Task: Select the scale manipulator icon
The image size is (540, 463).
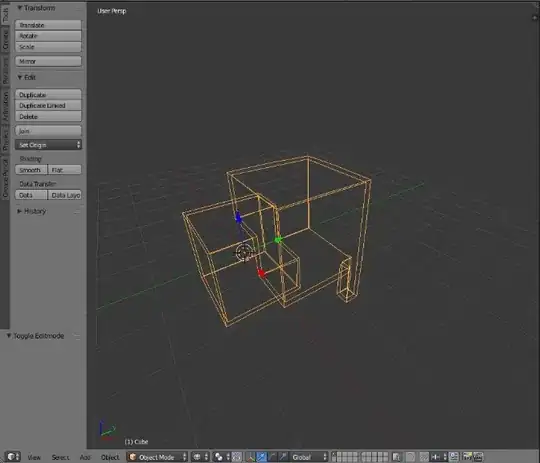Action: [283, 457]
